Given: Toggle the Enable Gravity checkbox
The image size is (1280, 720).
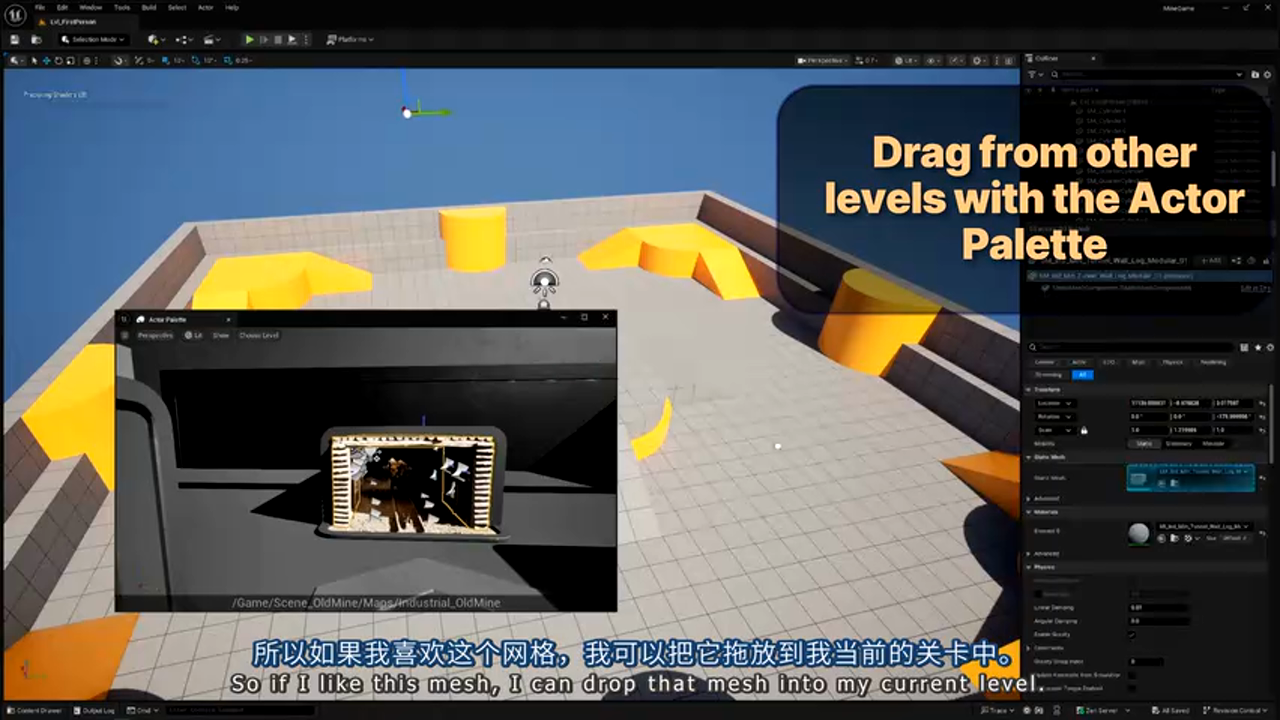Looking at the screenshot, I should 1131,634.
